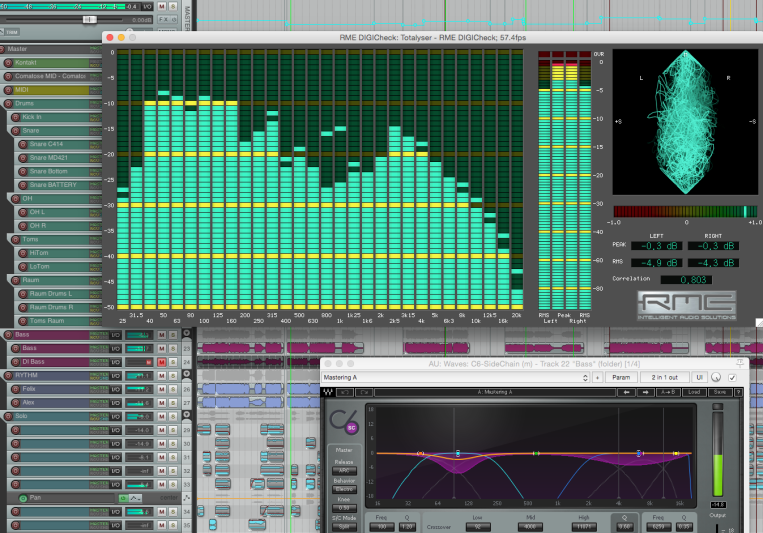
Task: Arm record on Snare MD421 track
Action: (23, 158)
